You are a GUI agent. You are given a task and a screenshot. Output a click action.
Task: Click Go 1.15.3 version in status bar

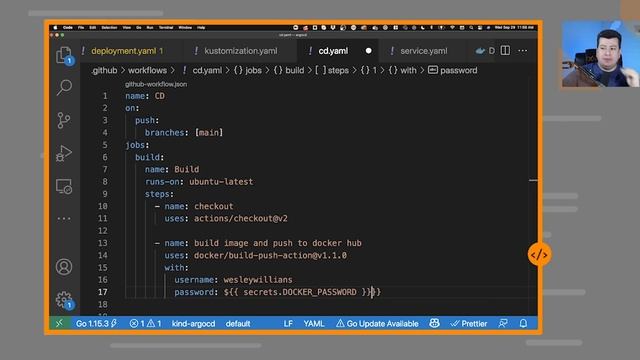[x=96, y=324]
